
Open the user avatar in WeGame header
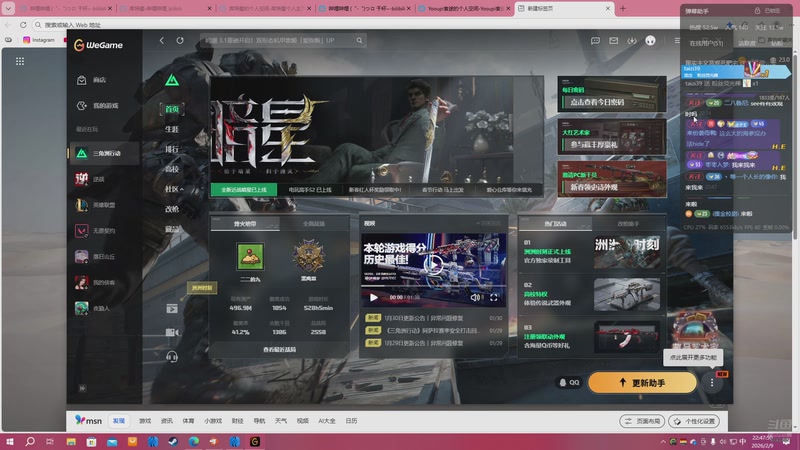(x=651, y=41)
